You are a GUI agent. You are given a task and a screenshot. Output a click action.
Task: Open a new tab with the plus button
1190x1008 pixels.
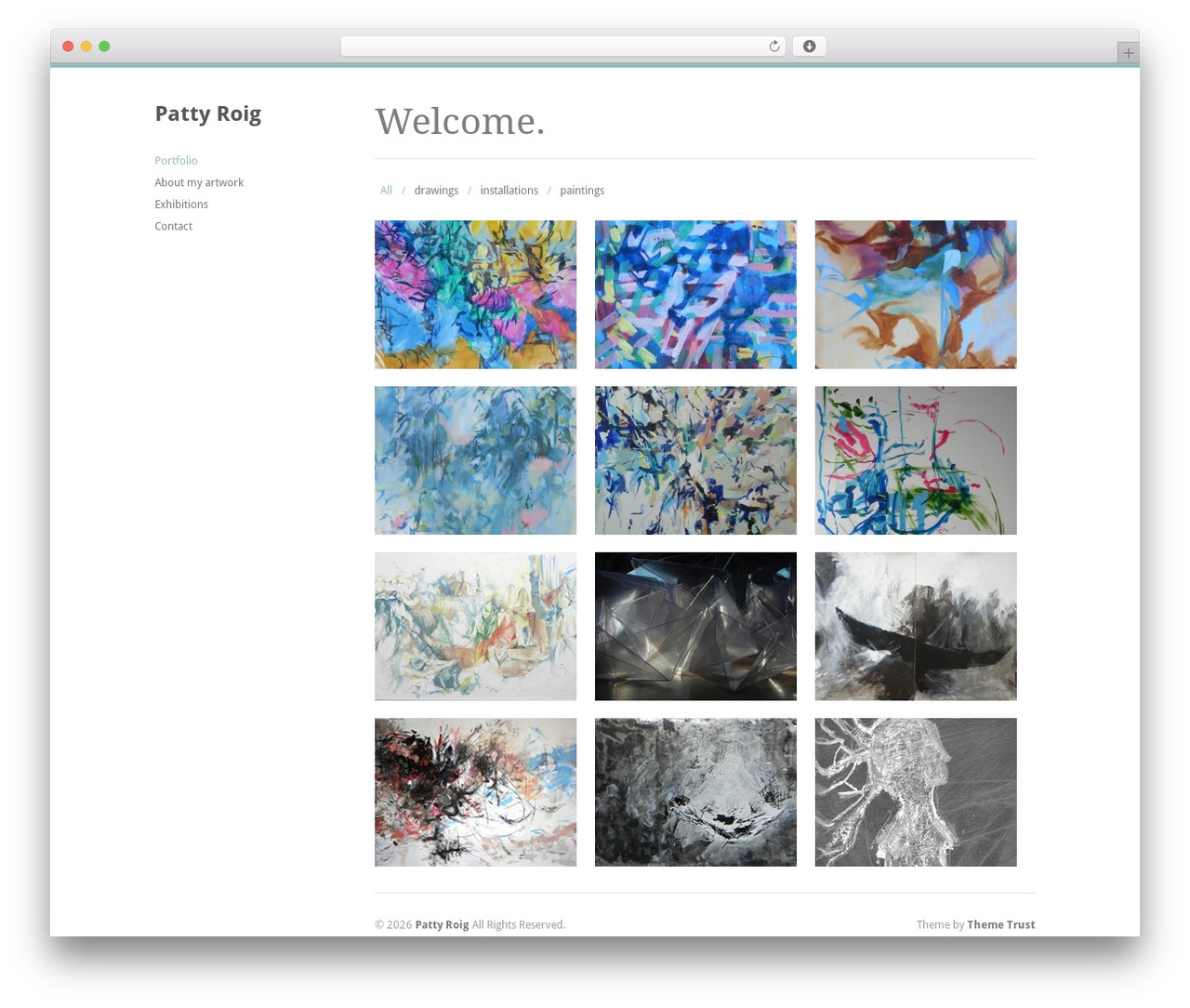tap(1128, 53)
